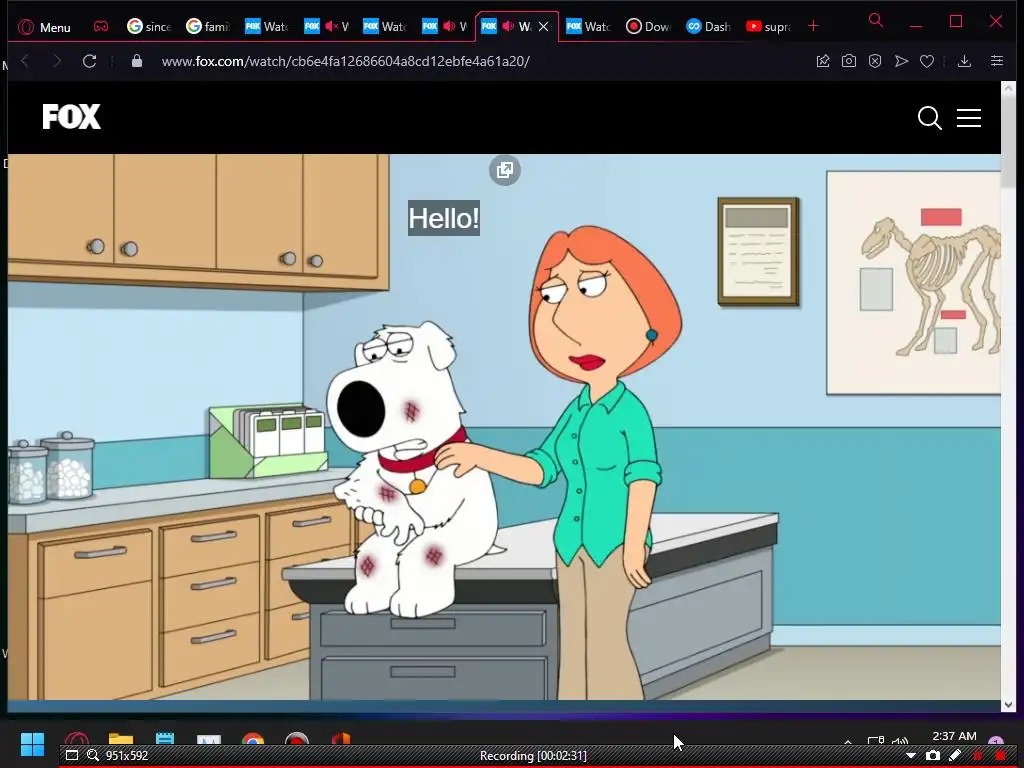Expand the recorder dropdown arrow

[910, 756]
